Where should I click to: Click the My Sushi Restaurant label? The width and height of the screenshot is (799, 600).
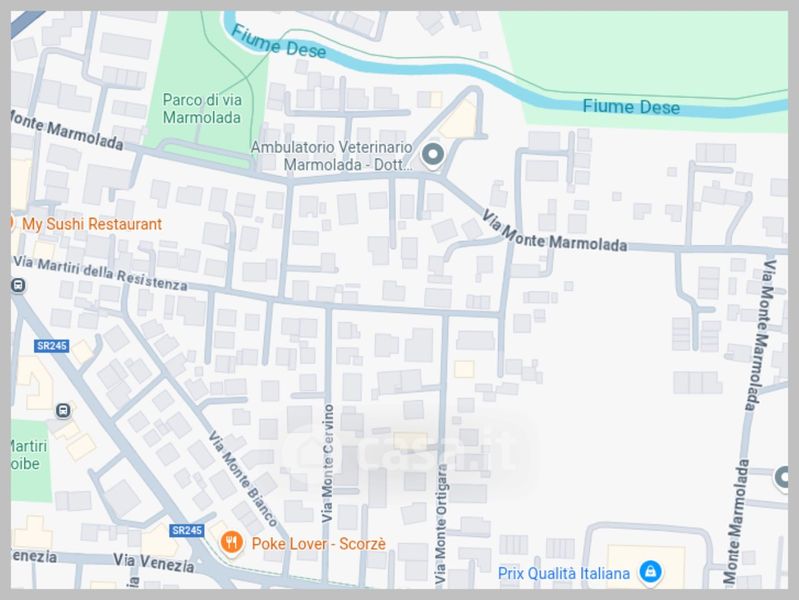[x=92, y=224]
